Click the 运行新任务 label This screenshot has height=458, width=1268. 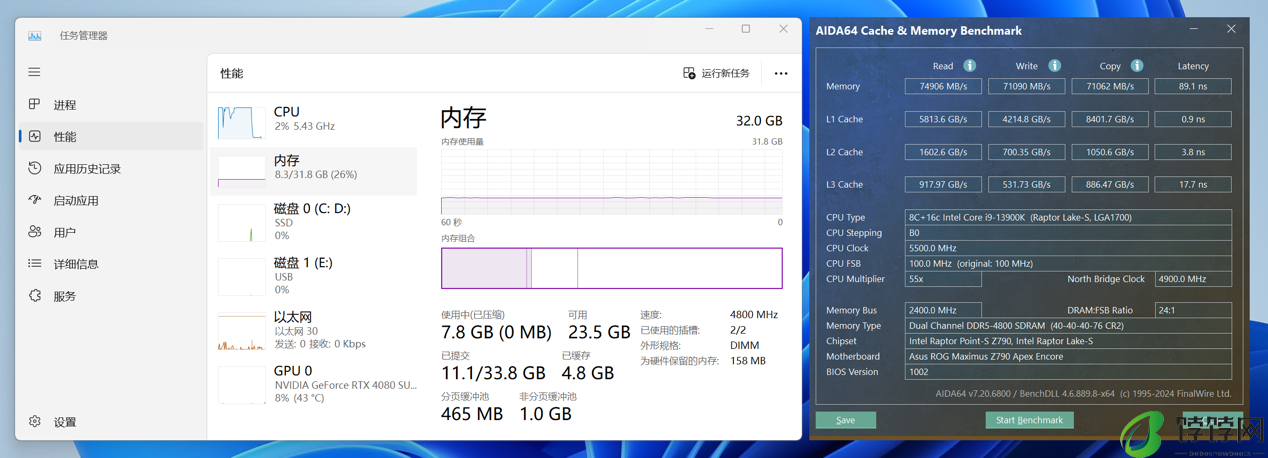726,73
